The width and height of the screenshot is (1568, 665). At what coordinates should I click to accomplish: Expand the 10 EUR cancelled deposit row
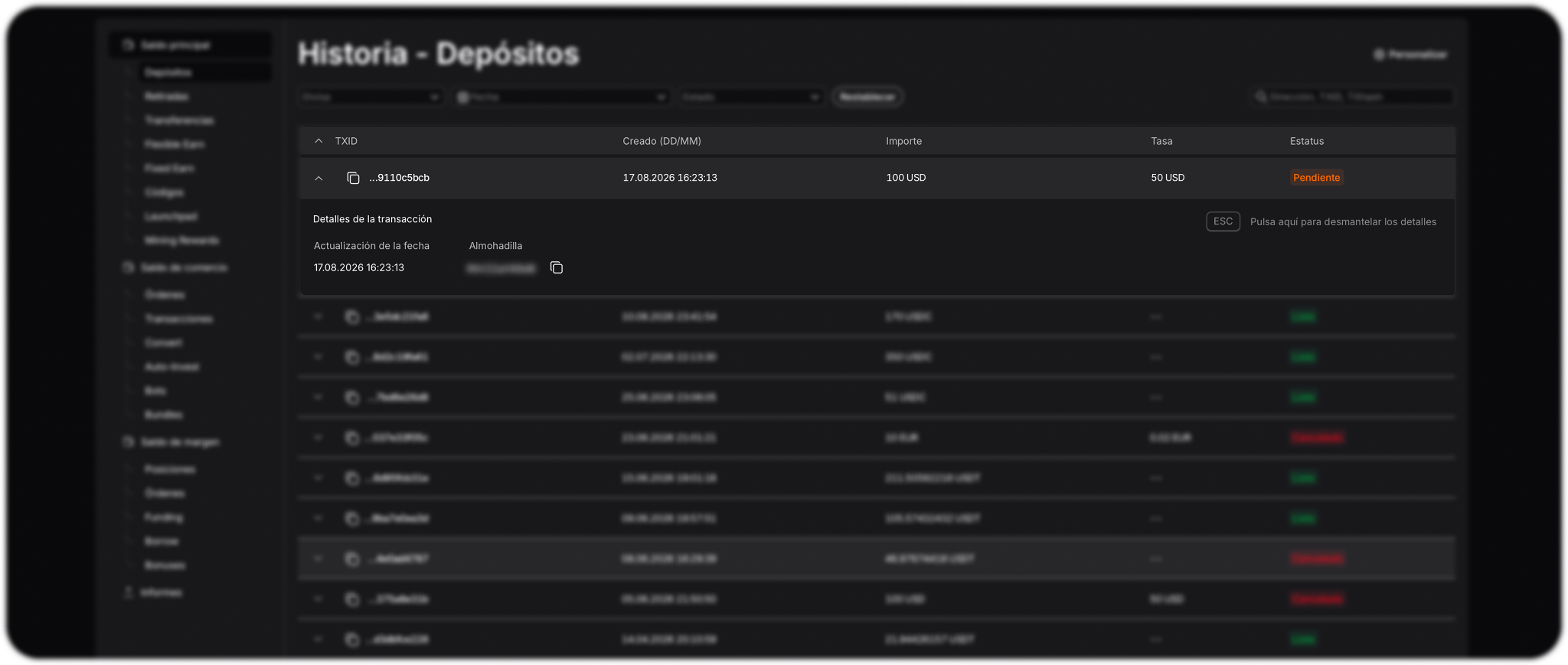tap(318, 438)
